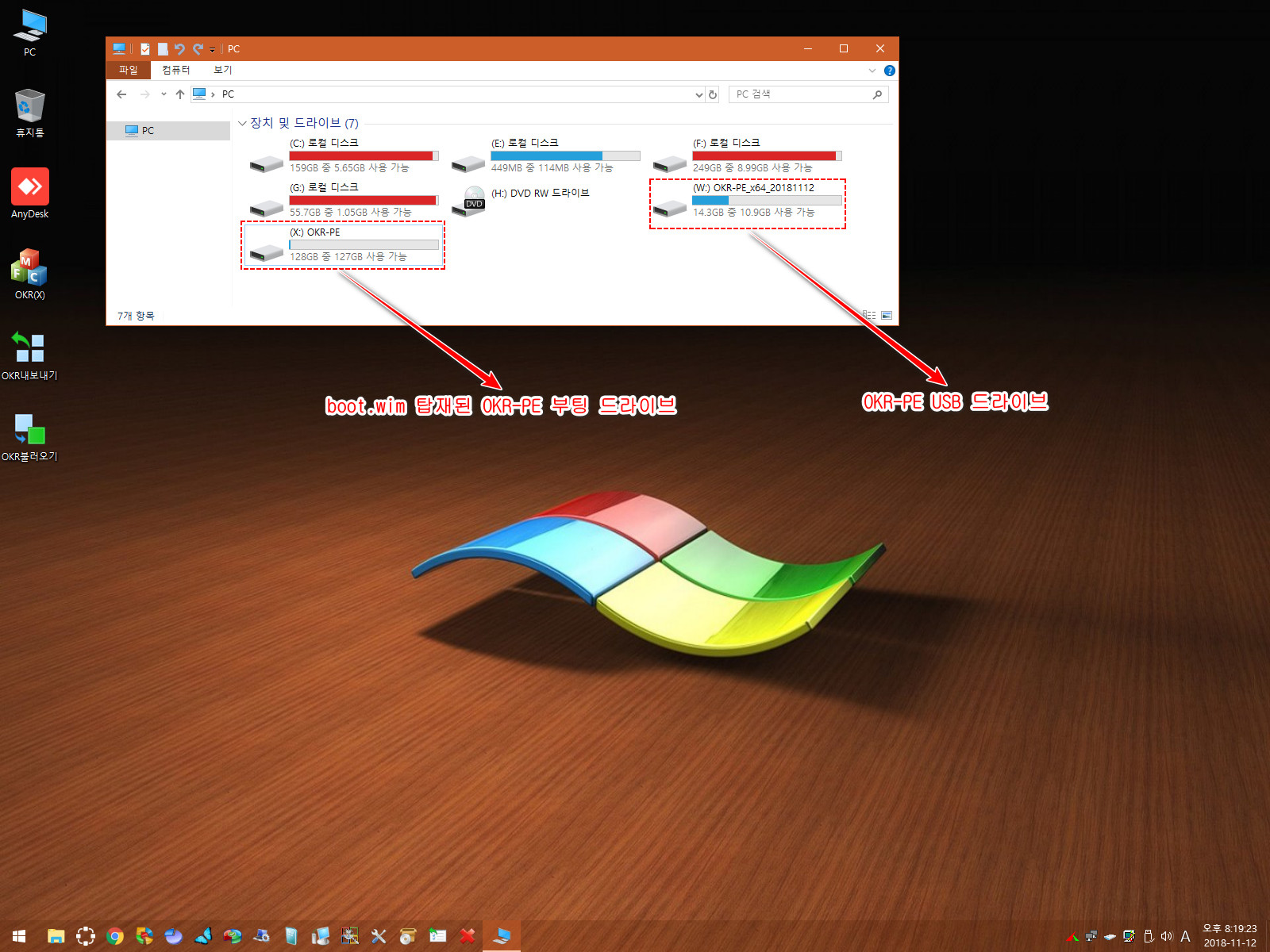The width and height of the screenshot is (1270, 952).
Task: Select the (X:) OKR-PE drive
Action: click(343, 244)
